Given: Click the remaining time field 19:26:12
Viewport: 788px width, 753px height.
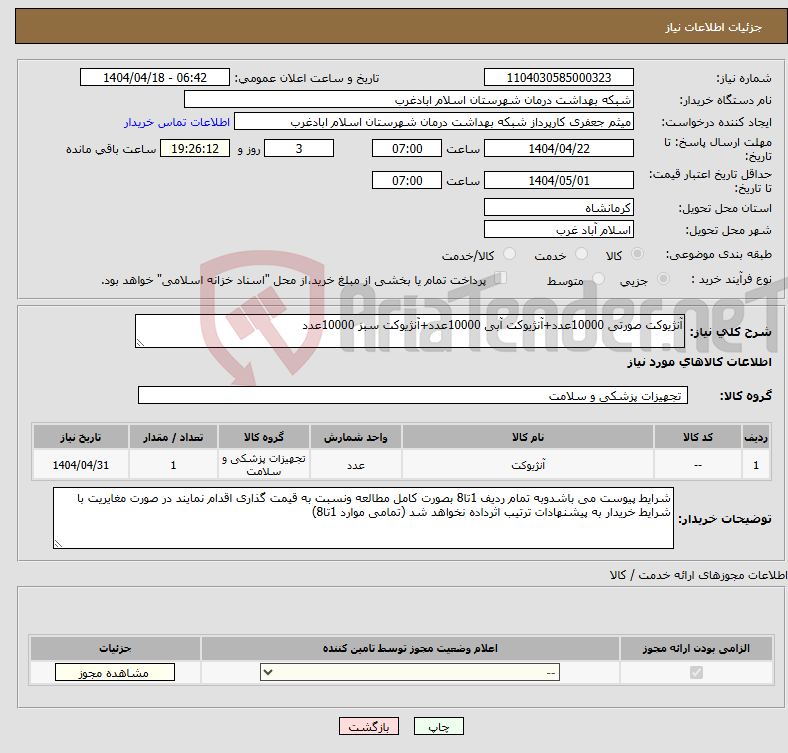Looking at the screenshot, I should click(x=195, y=148).
